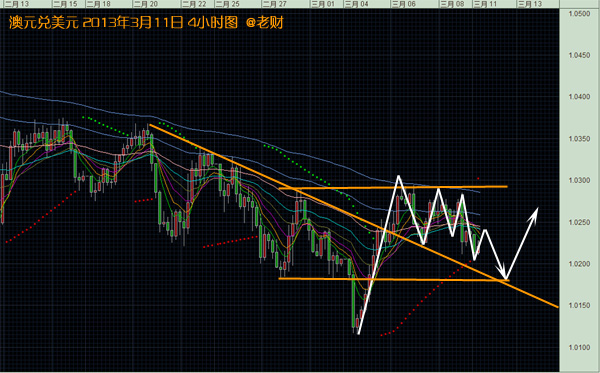Click the 1.0500 price label
This screenshot has height=373, width=600.
click(579, 14)
